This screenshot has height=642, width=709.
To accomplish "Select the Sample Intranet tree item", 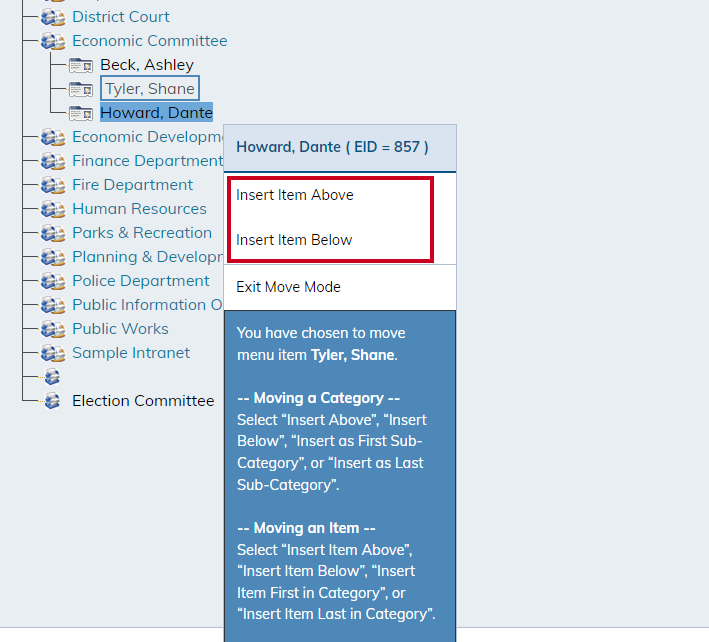I will pyautogui.click(x=130, y=353).
